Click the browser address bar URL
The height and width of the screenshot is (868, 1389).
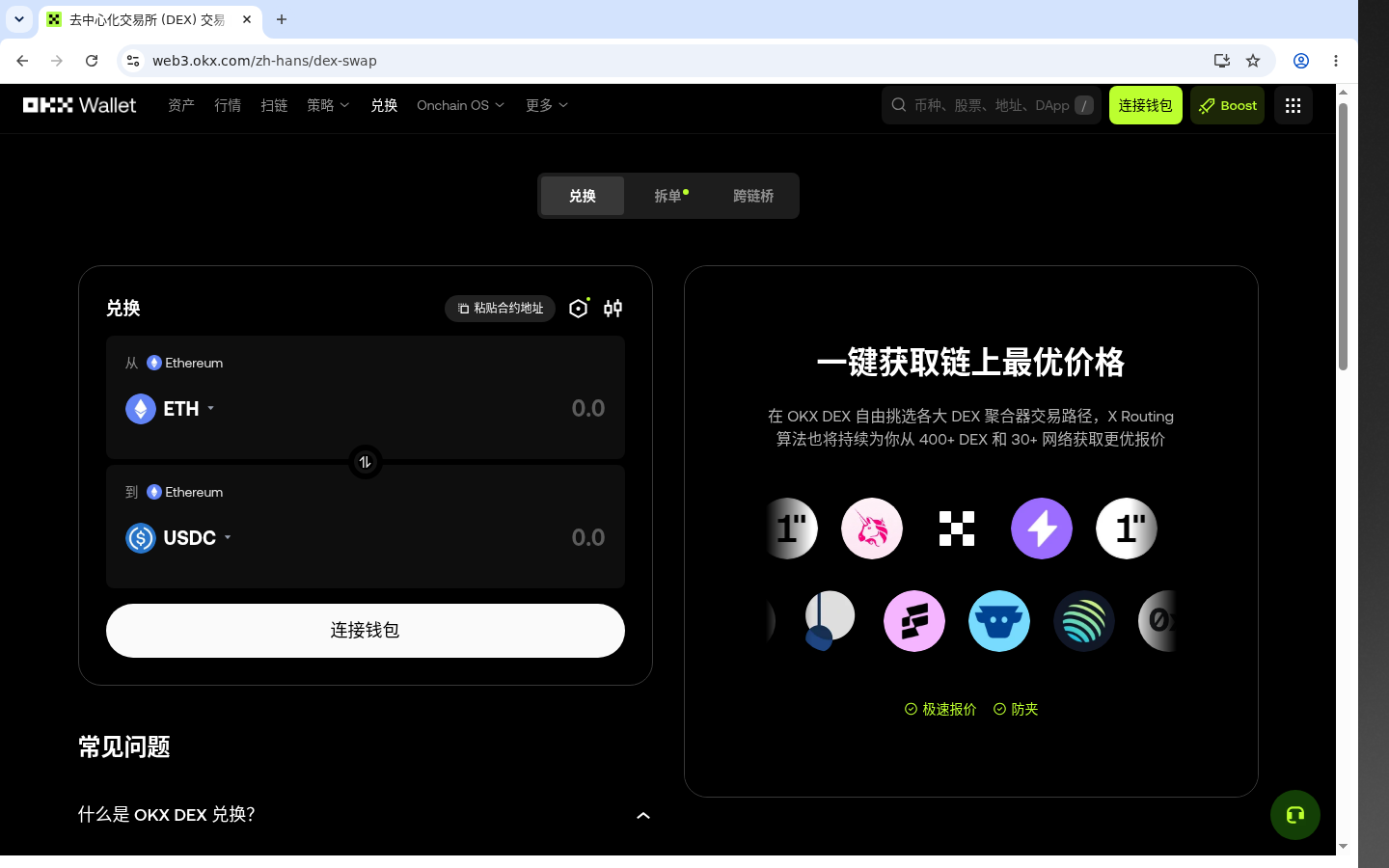tap(264, 61)
